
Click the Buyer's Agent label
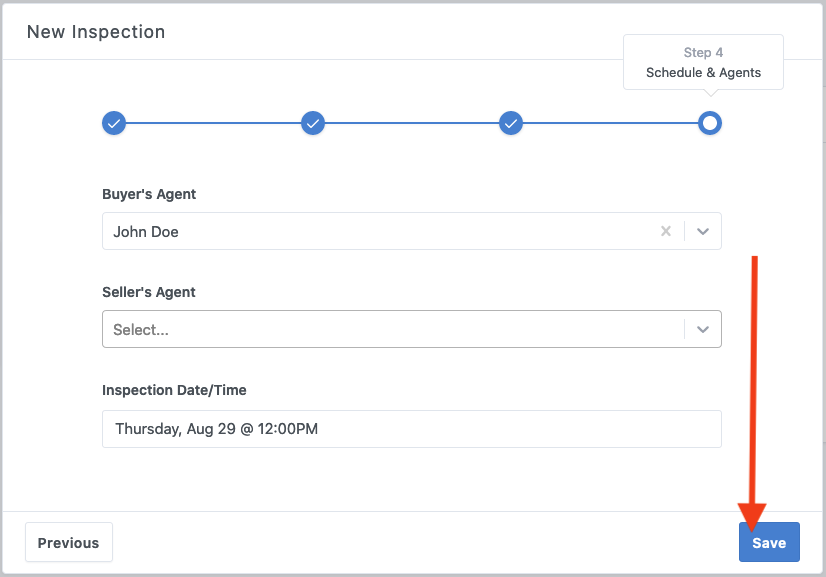[x=149, y=194]
